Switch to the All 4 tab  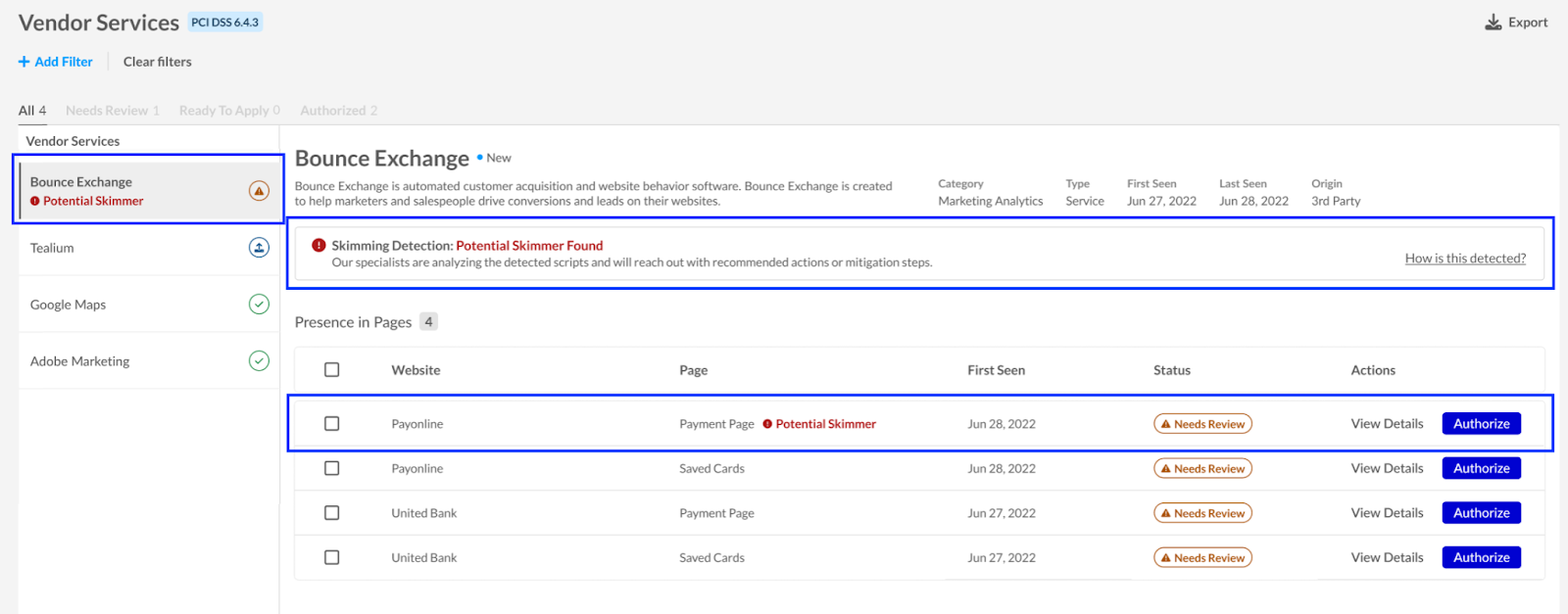[32, 111]
